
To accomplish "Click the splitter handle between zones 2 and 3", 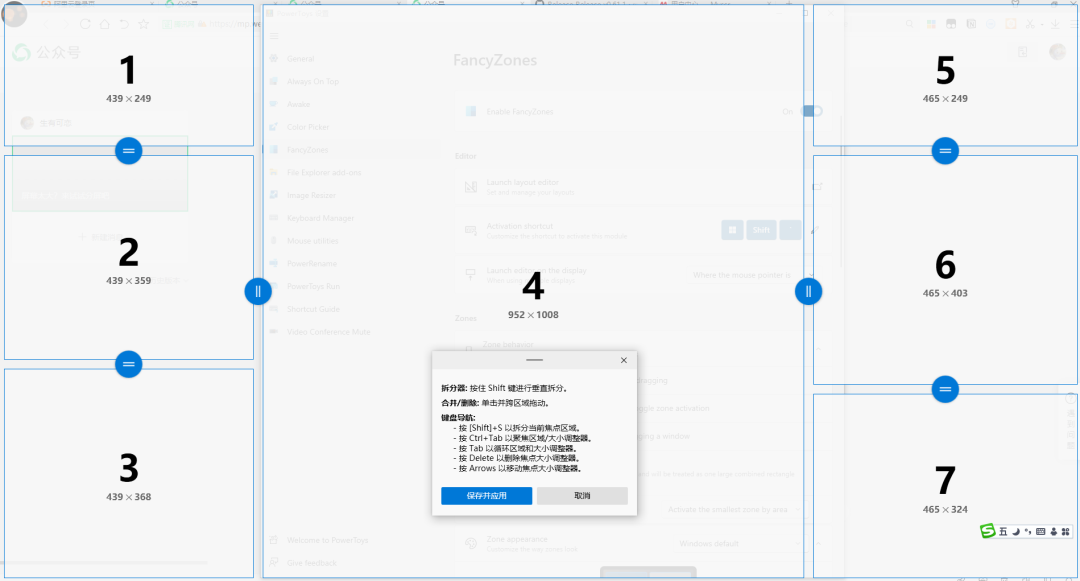I will click(129, 364).
